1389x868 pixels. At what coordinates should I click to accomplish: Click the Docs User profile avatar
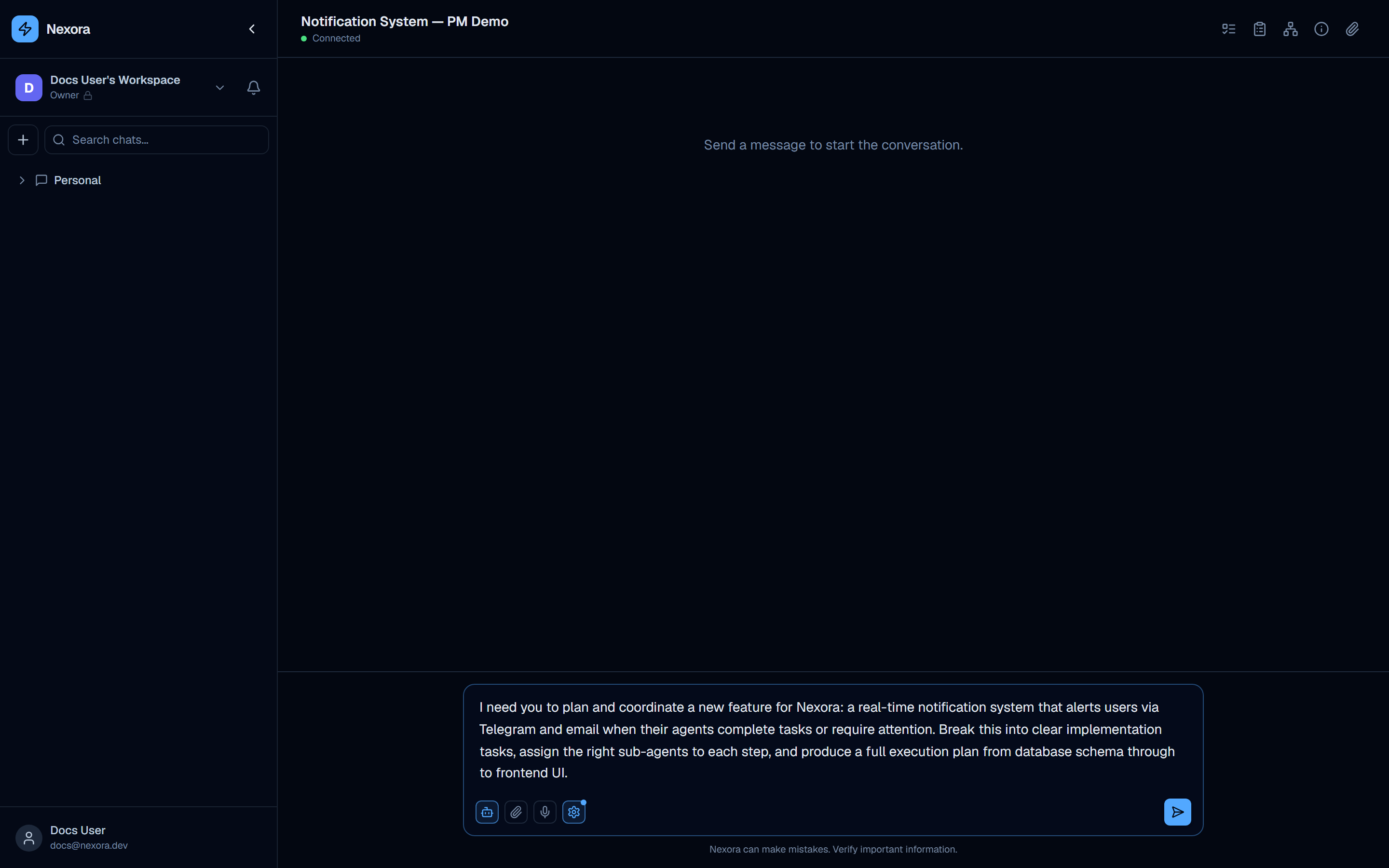[29, 838]
